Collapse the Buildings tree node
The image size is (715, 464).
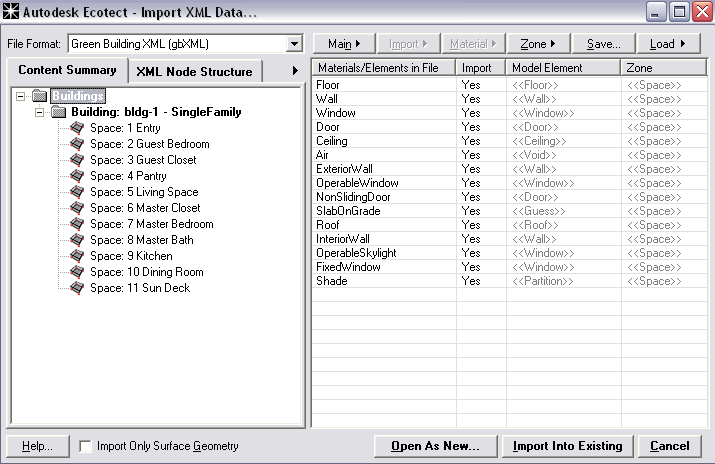(22, 96)
